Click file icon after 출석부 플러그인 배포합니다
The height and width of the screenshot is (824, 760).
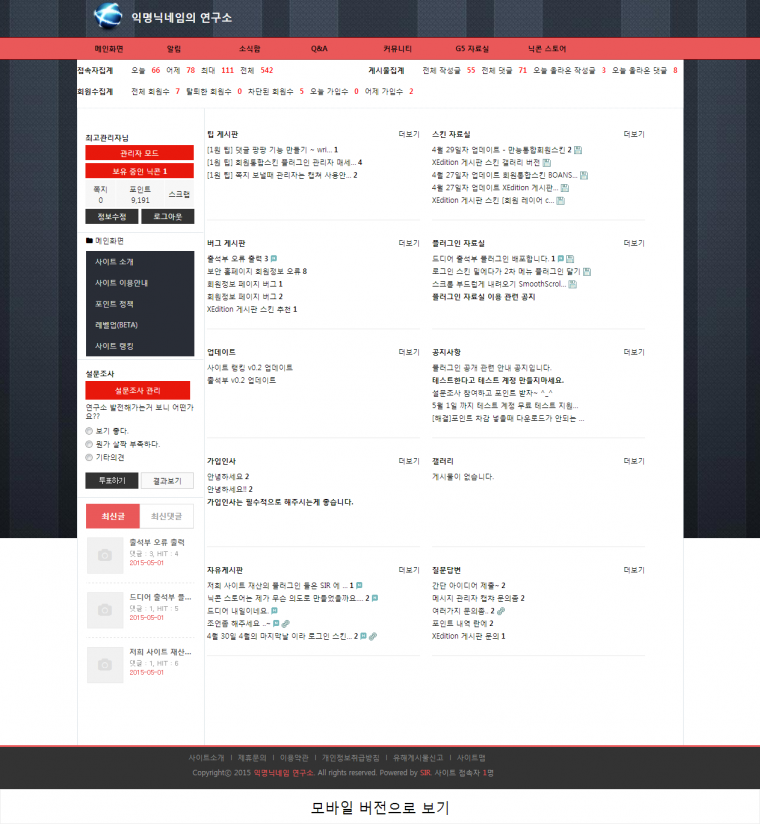570,259
